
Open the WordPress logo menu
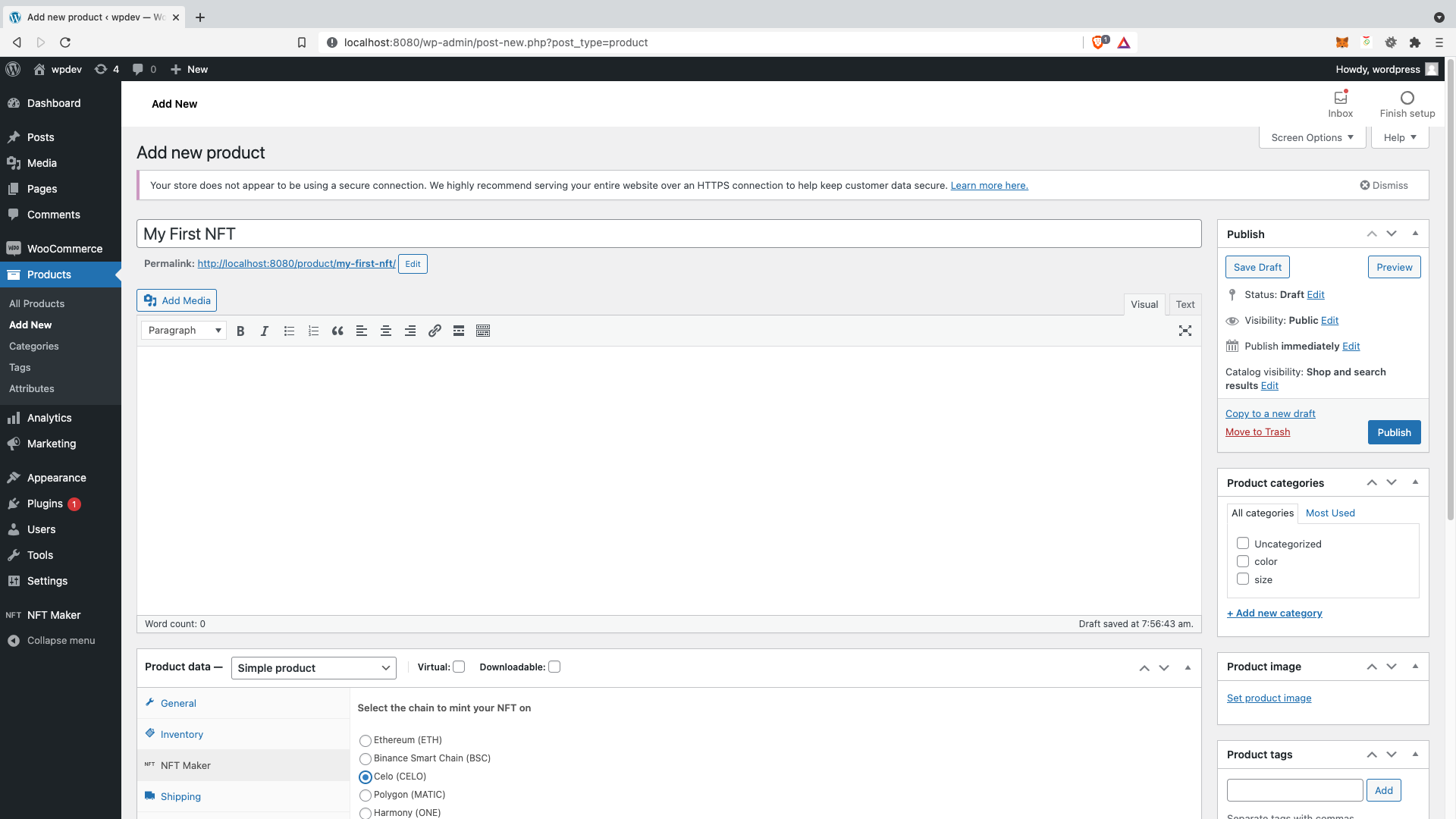point(13,69)
